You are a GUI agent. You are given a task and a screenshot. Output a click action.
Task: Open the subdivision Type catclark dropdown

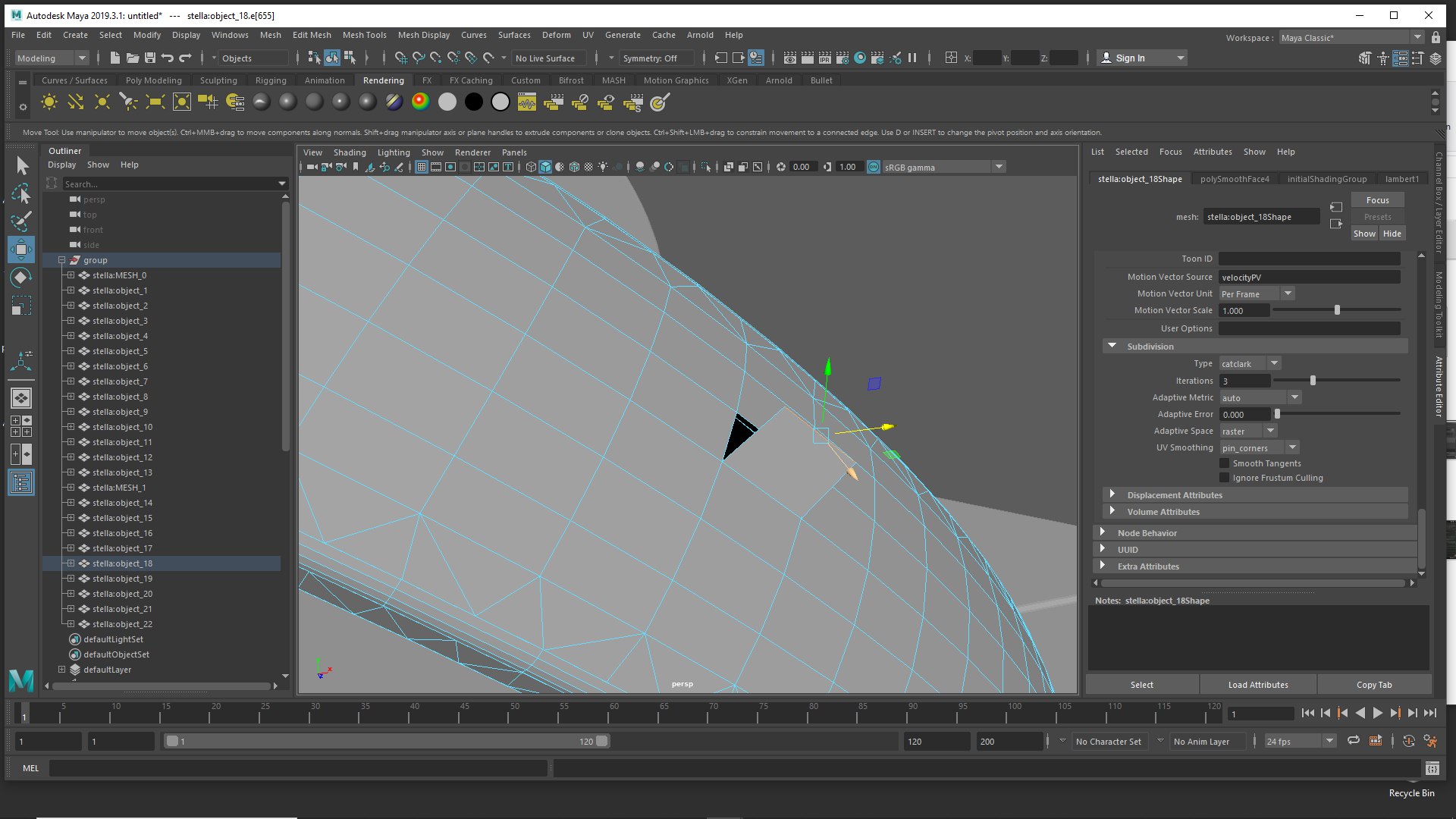(1250, 364)
